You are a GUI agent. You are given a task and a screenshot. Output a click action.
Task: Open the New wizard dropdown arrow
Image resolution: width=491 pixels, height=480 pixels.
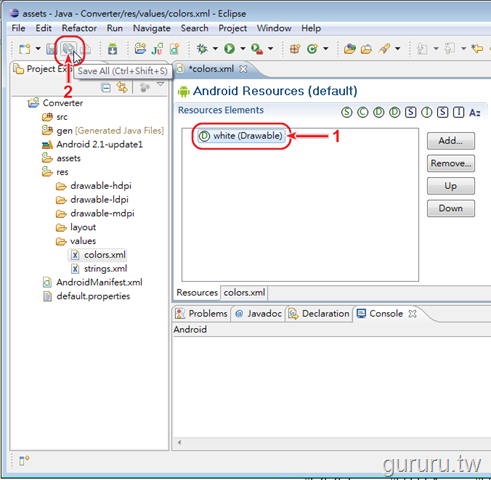(38, 49)
